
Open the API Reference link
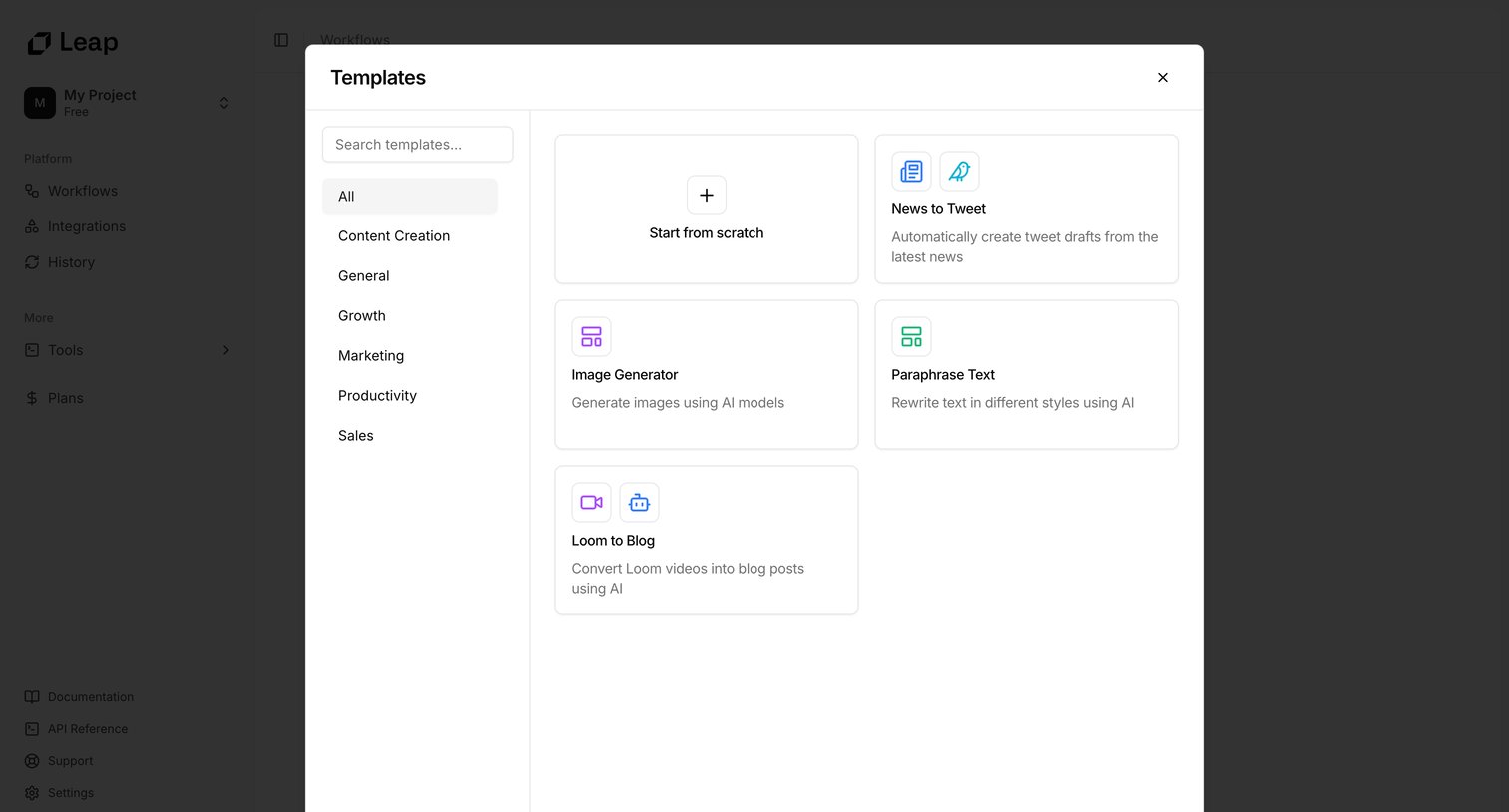pyautogui.click(x=88, y=729)
